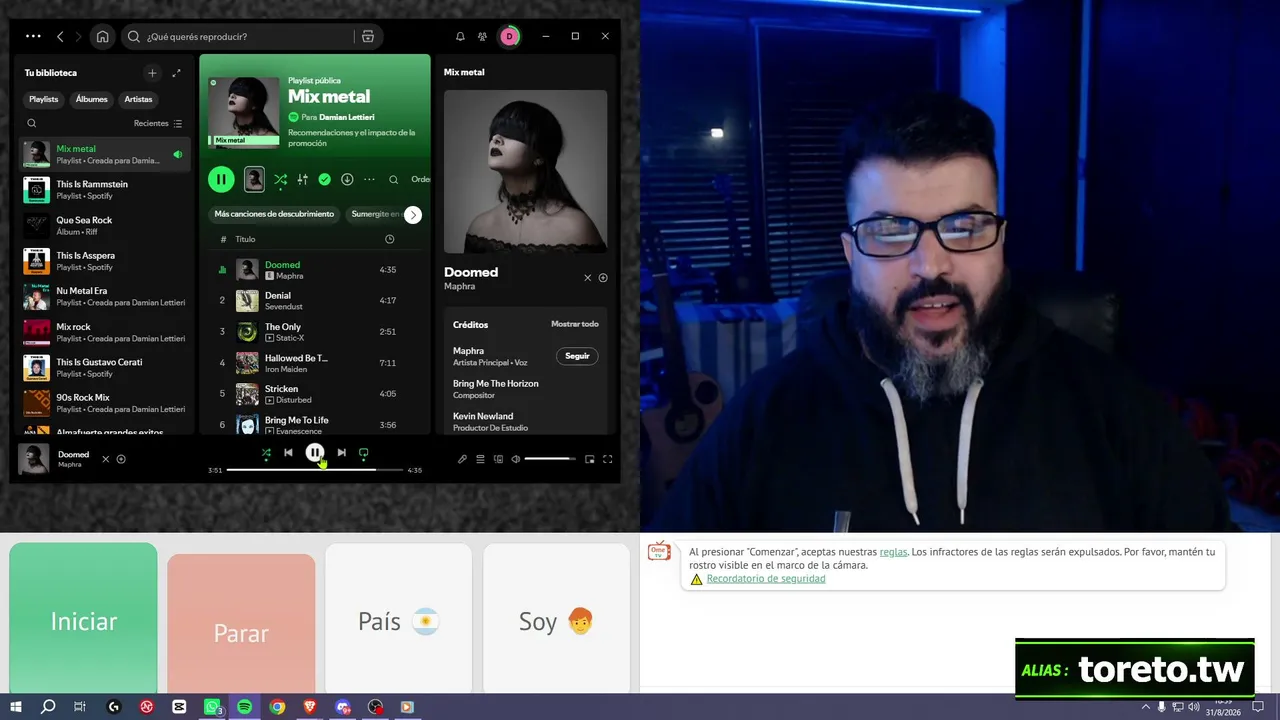Open Spotify Home via the house icon

coord(102,37)
